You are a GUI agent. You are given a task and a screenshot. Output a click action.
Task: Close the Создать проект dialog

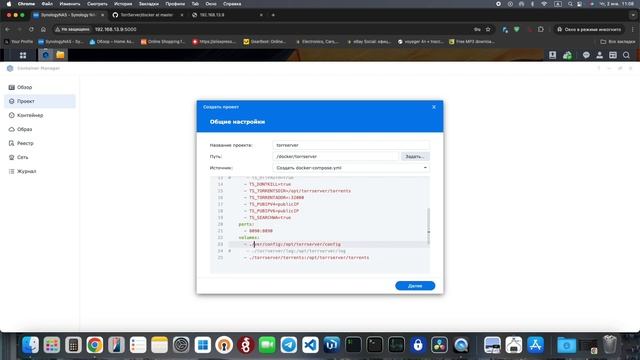coord(434,107)
